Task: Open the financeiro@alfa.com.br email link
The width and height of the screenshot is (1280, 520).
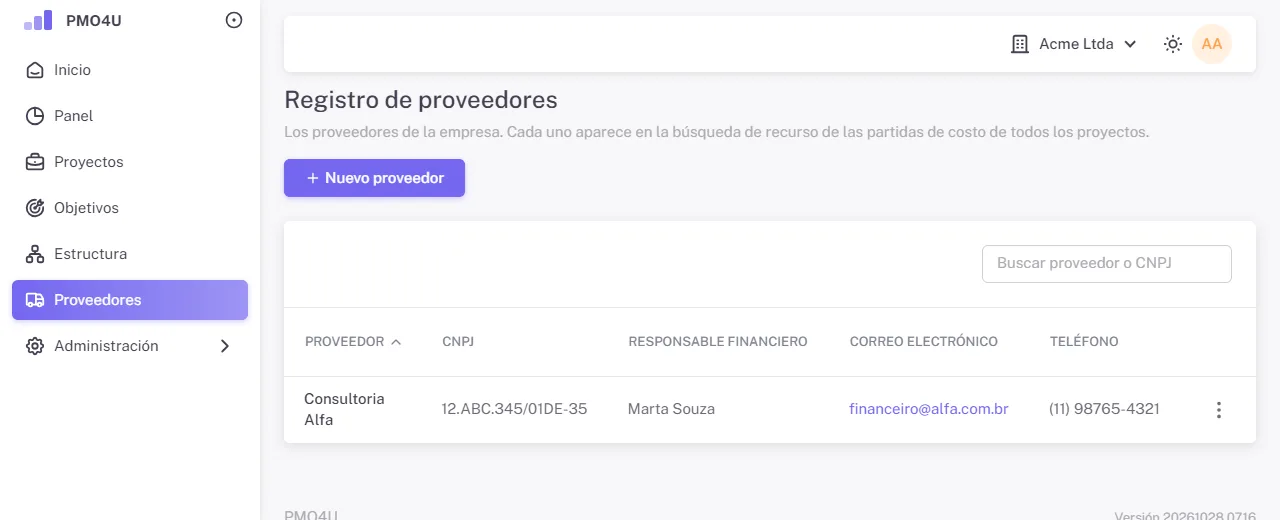Action: [x=929, y=409]
